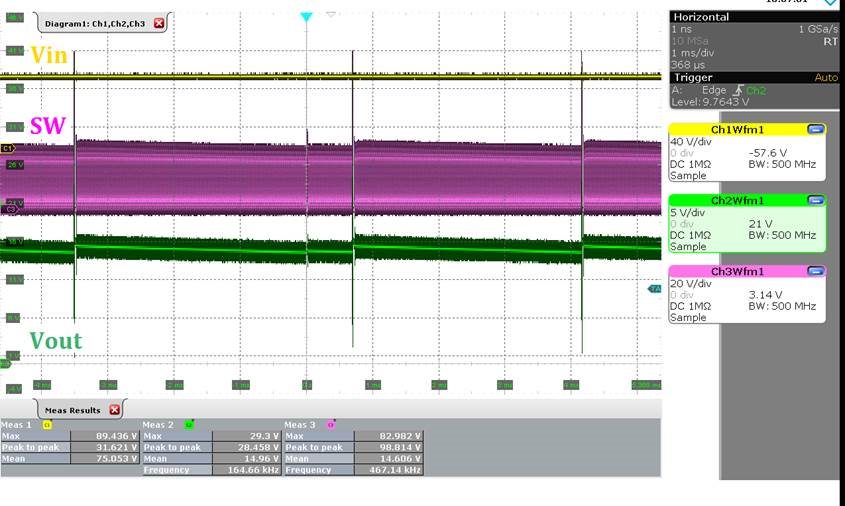Select the Meas 3 Max value 82.982 V
The height and width of the screenshot is (506, 845).
(x=388, y=436)
